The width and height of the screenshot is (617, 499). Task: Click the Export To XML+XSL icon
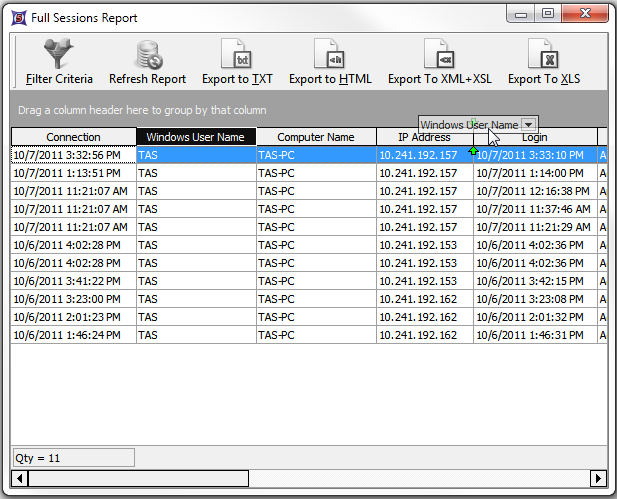[x=439, y=54]
